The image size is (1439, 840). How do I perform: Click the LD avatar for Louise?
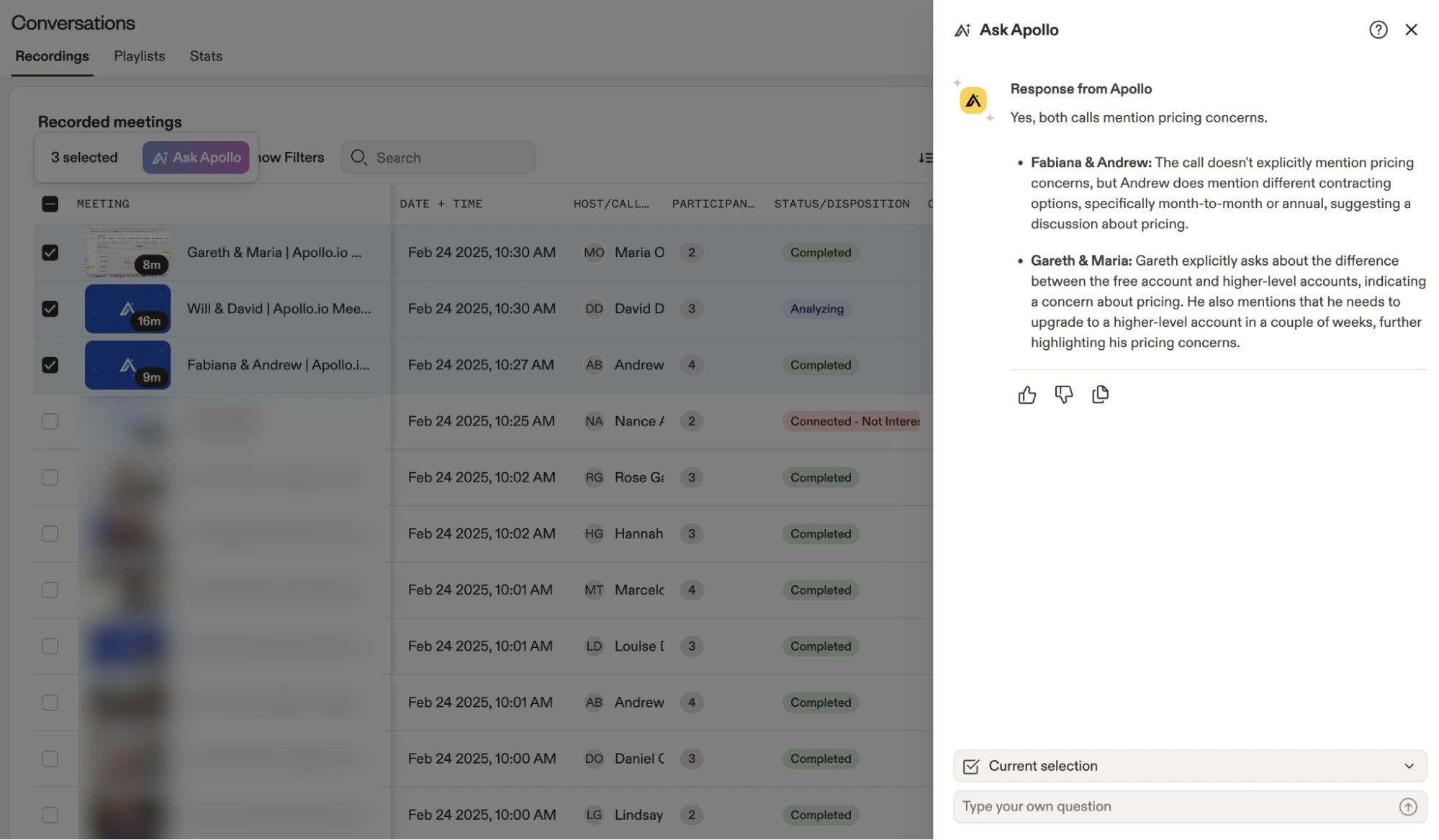(x=594, y=646)
